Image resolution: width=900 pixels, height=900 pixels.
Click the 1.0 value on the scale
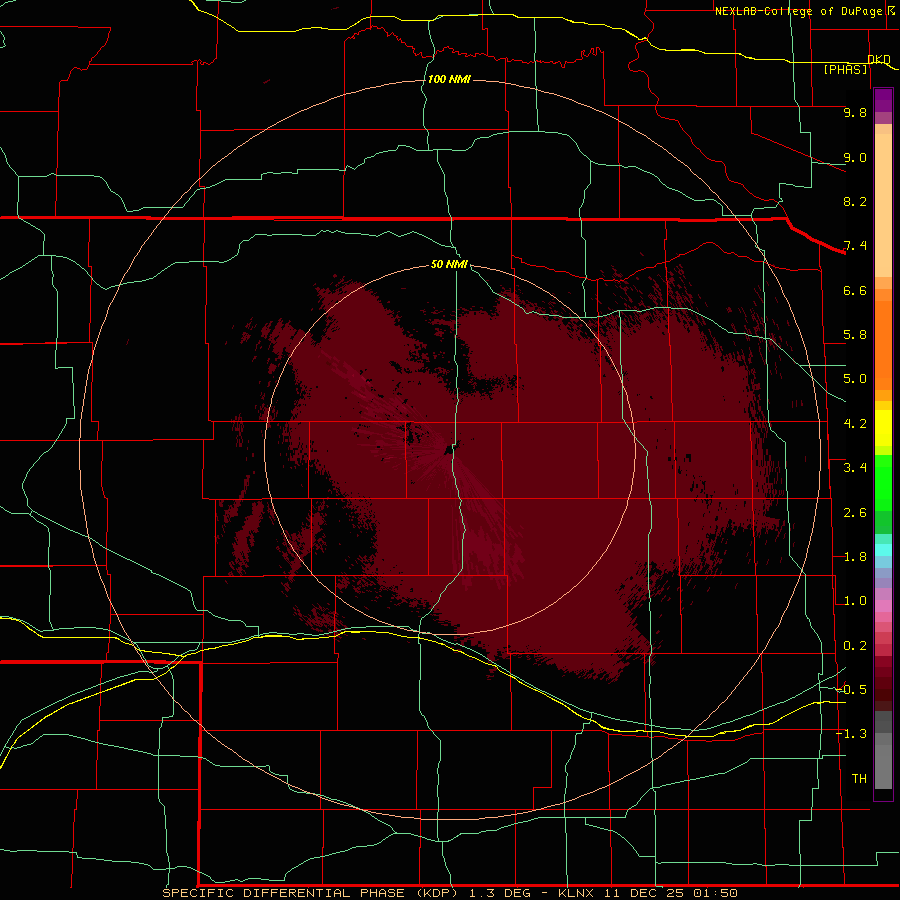click(855, 601)
